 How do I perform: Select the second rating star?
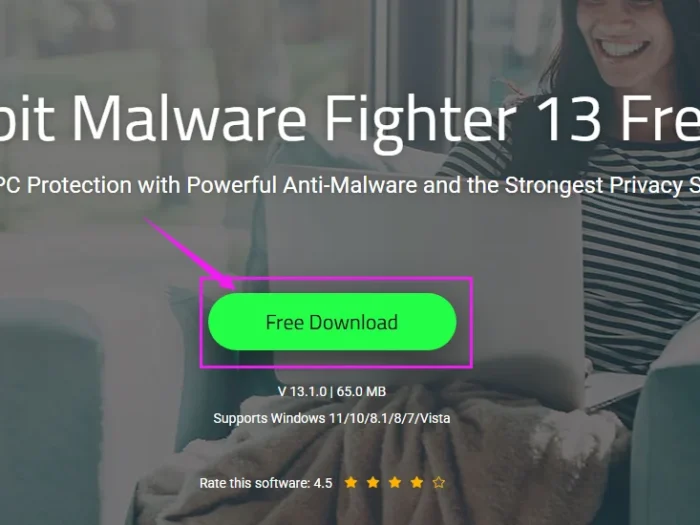373,483
